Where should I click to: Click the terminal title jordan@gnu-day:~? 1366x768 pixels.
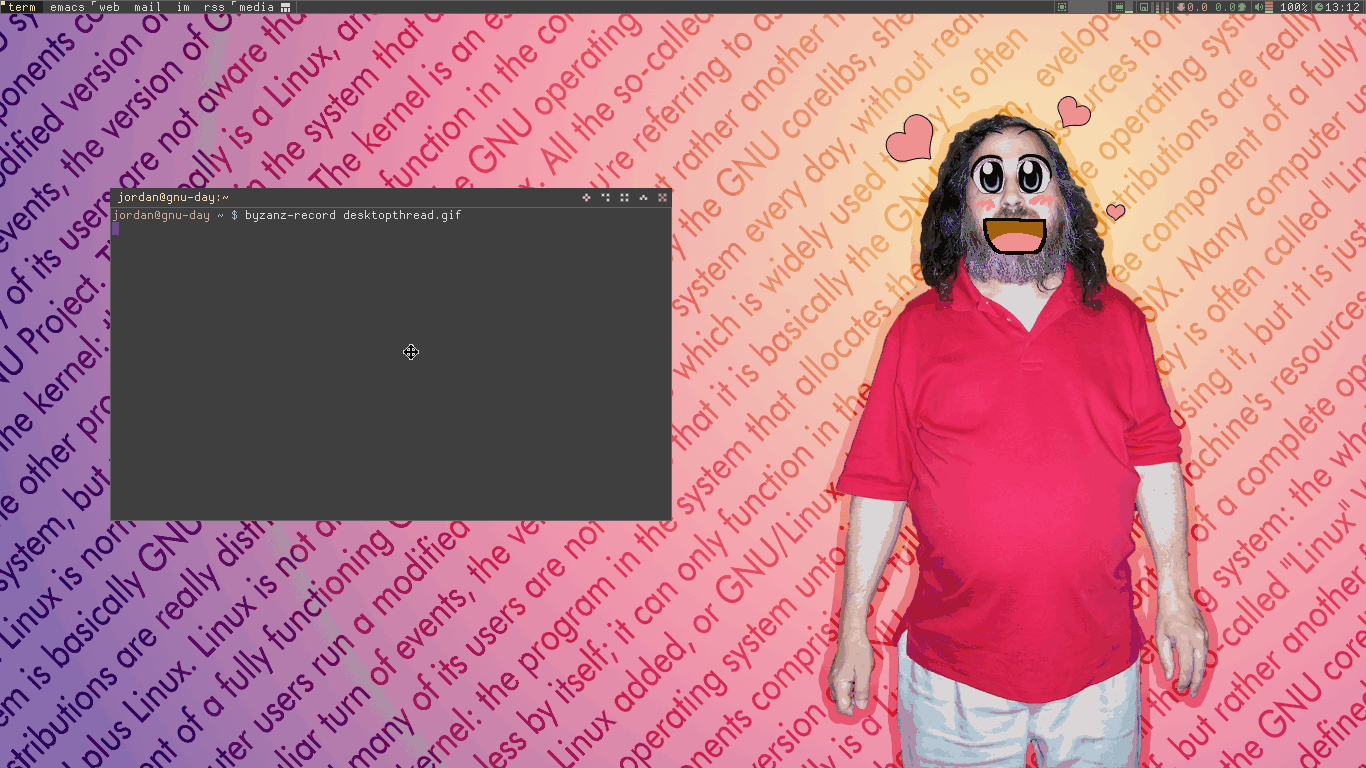point(173,198)
